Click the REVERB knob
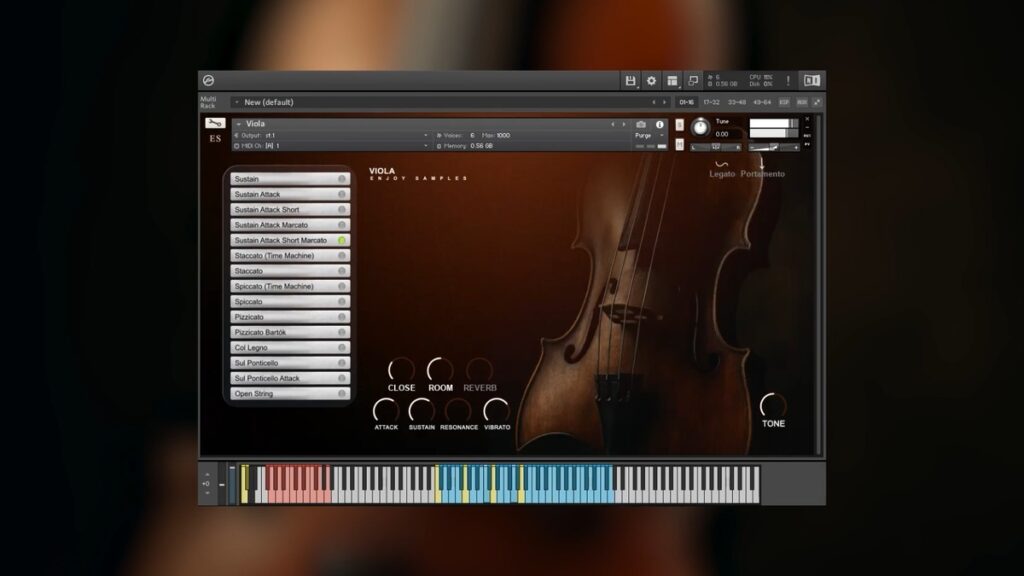The image size is (1024, 576). click(x=479, y=370)
